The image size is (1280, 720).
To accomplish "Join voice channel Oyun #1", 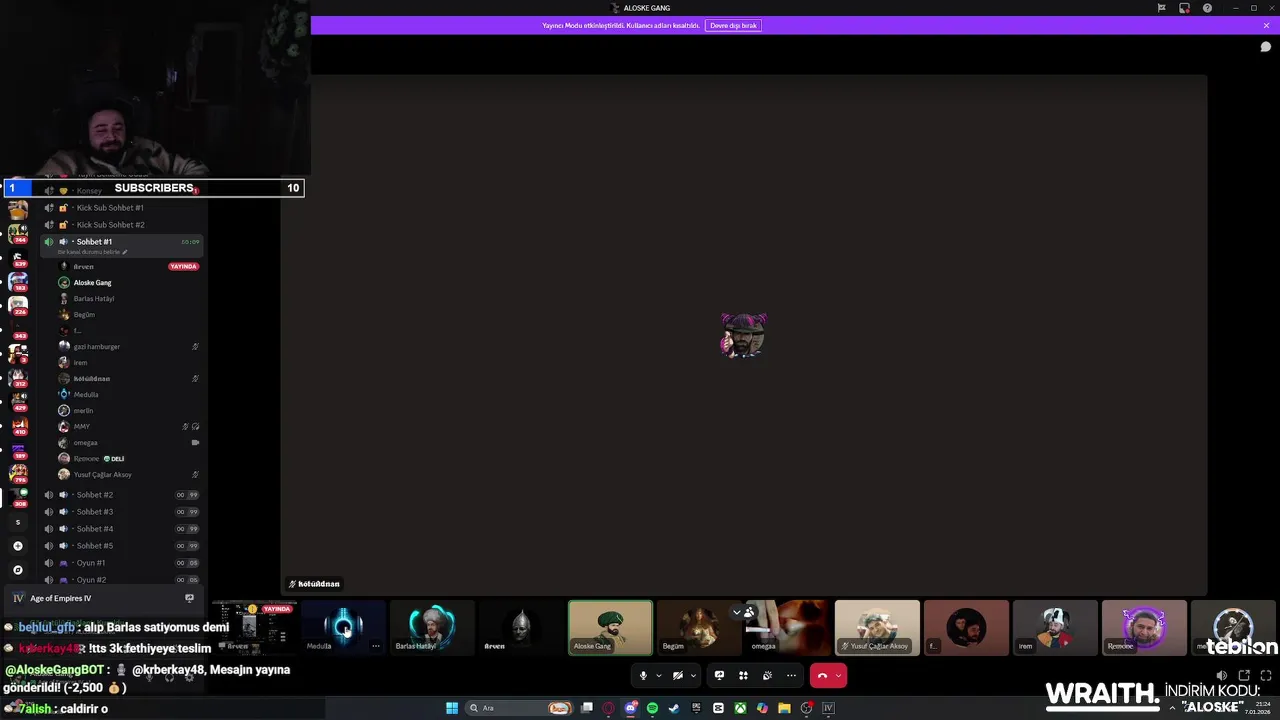I will 121,563.
